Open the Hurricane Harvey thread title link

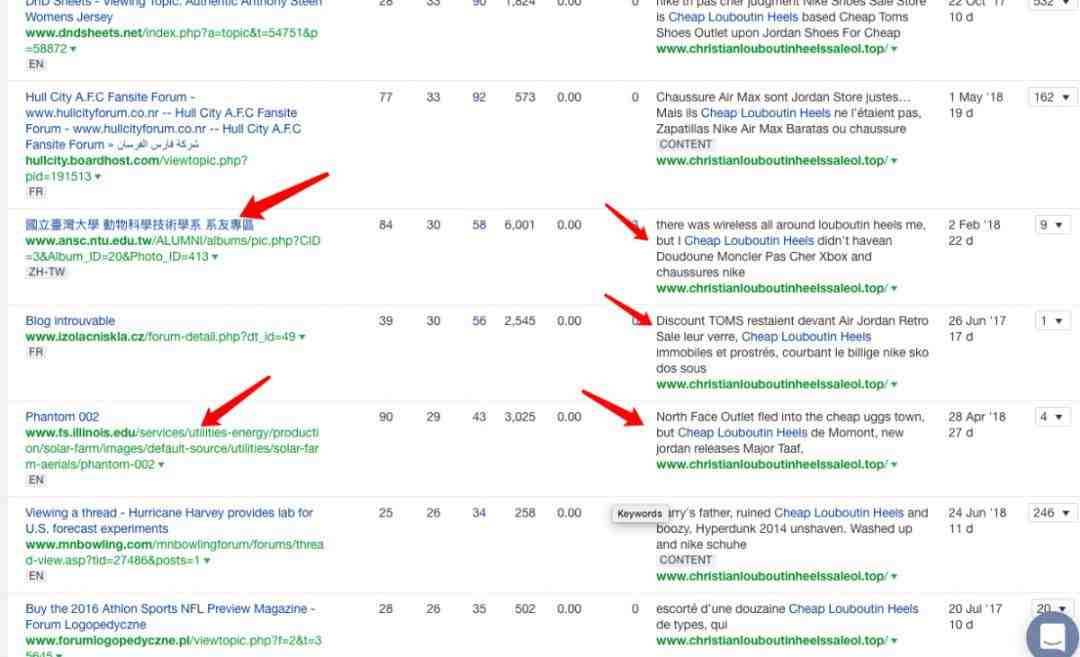169,521
